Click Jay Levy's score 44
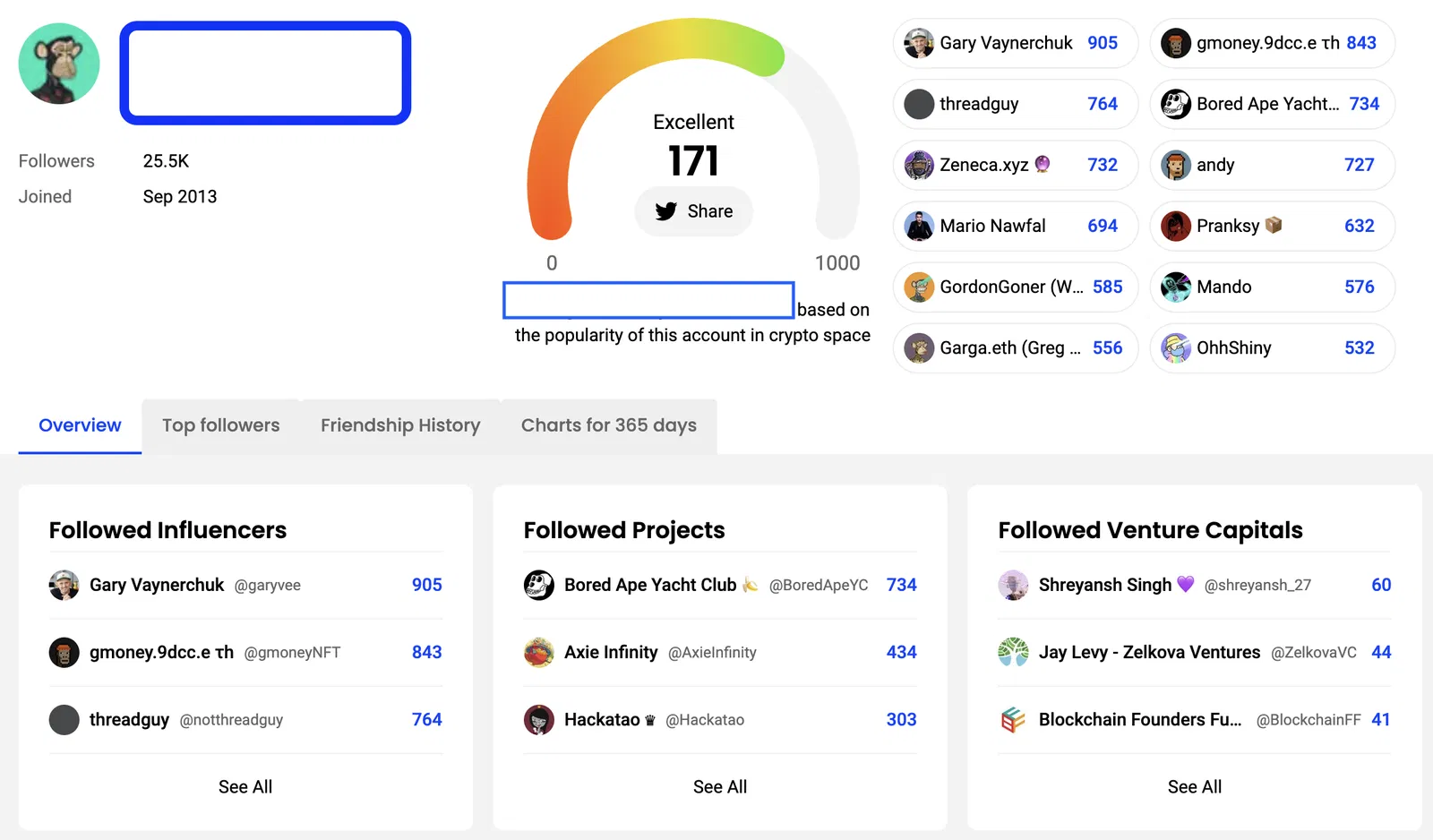This screenshot has width=1433, height=840. [1381, 652]
